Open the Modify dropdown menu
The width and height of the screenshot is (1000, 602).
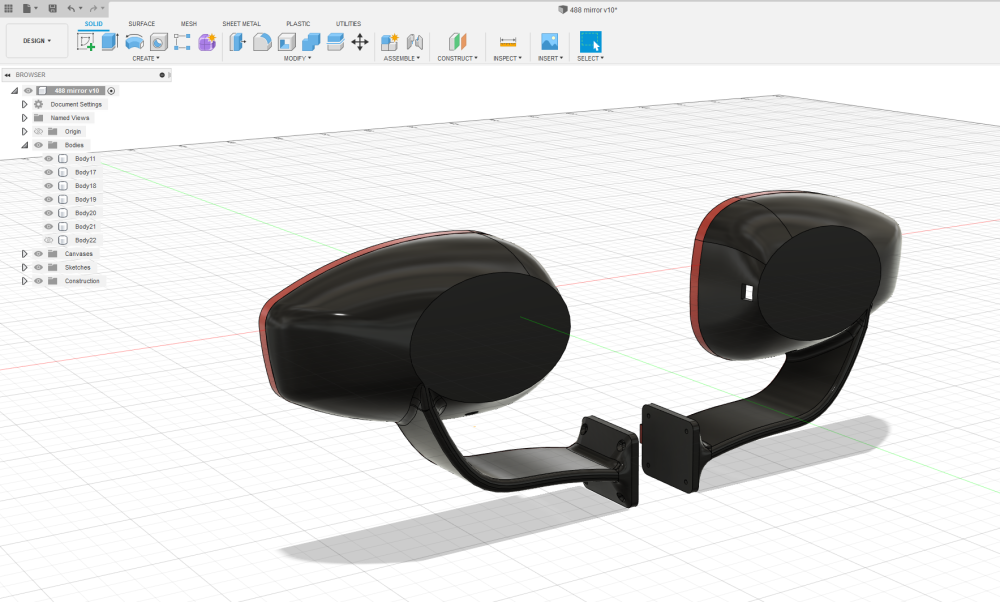click(x=297, y=58)
